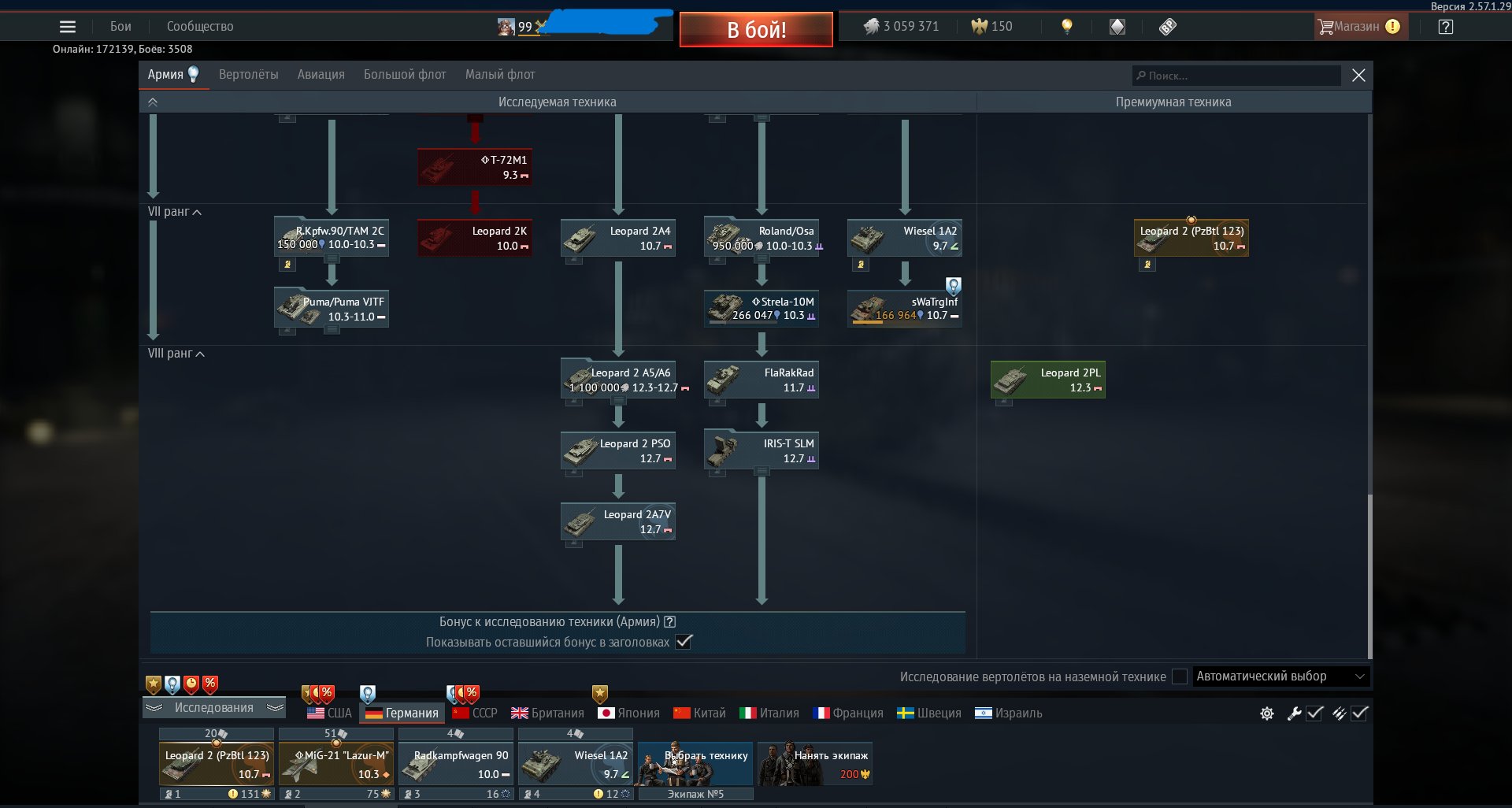Select the США nation tab
Screen dimensions: 1512x808
(329, 713)
